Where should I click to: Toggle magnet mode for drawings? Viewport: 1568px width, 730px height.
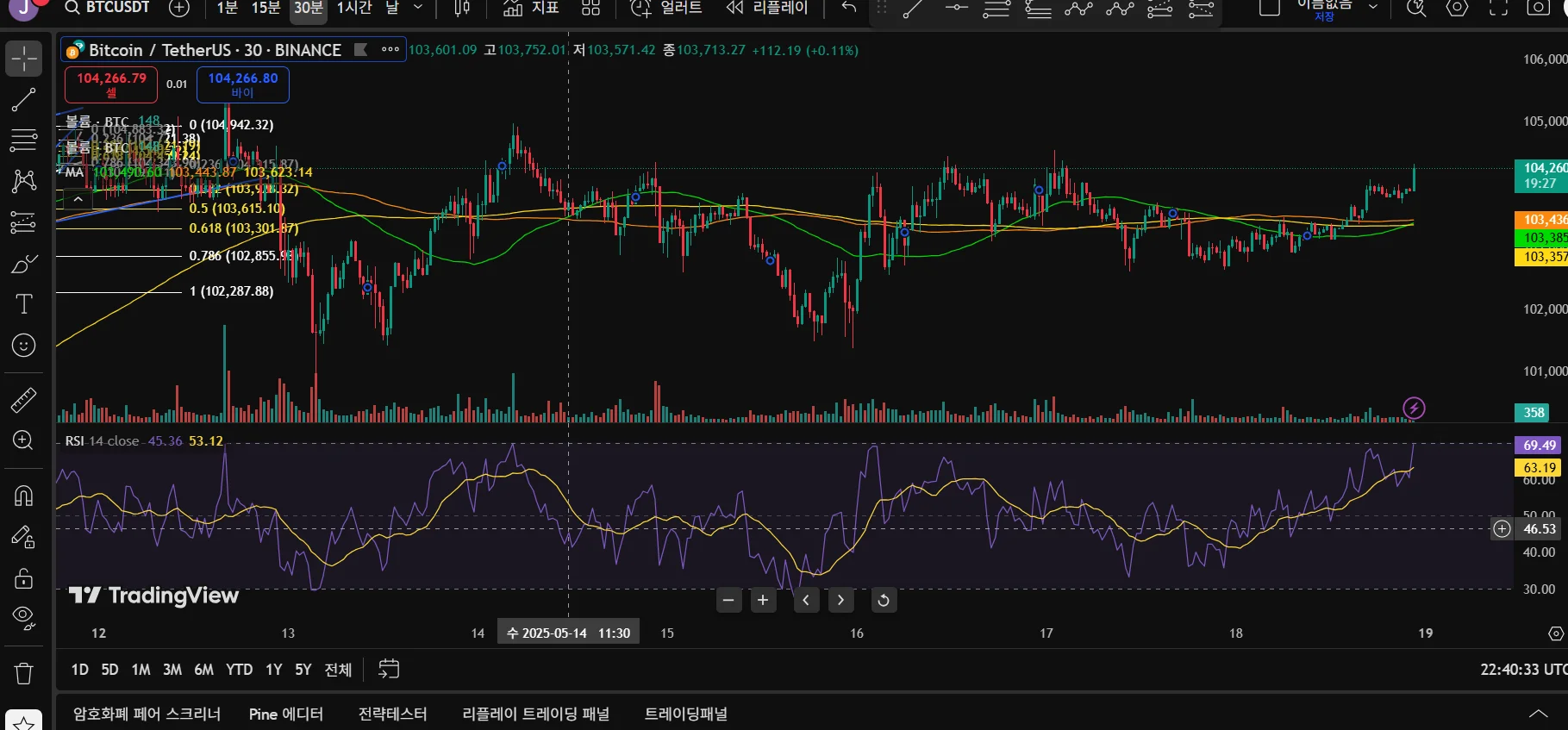coord(23,496)
